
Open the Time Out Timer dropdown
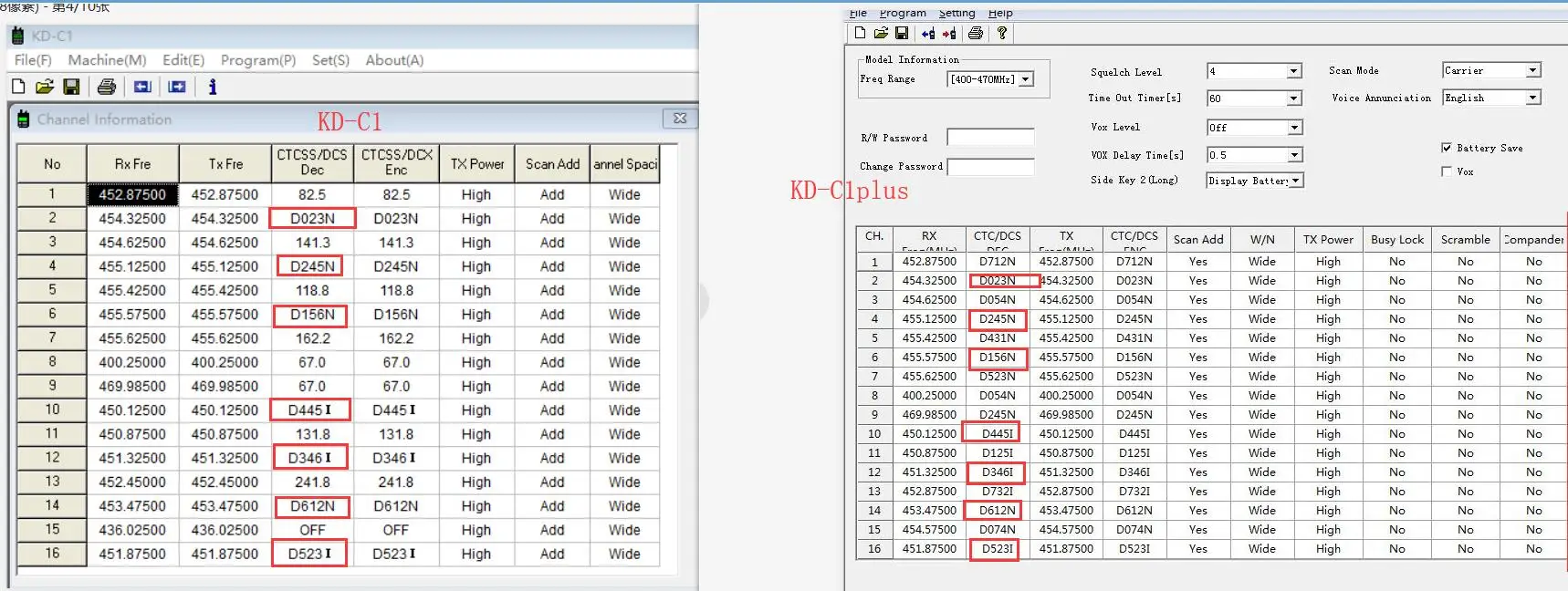(1294, 98)
